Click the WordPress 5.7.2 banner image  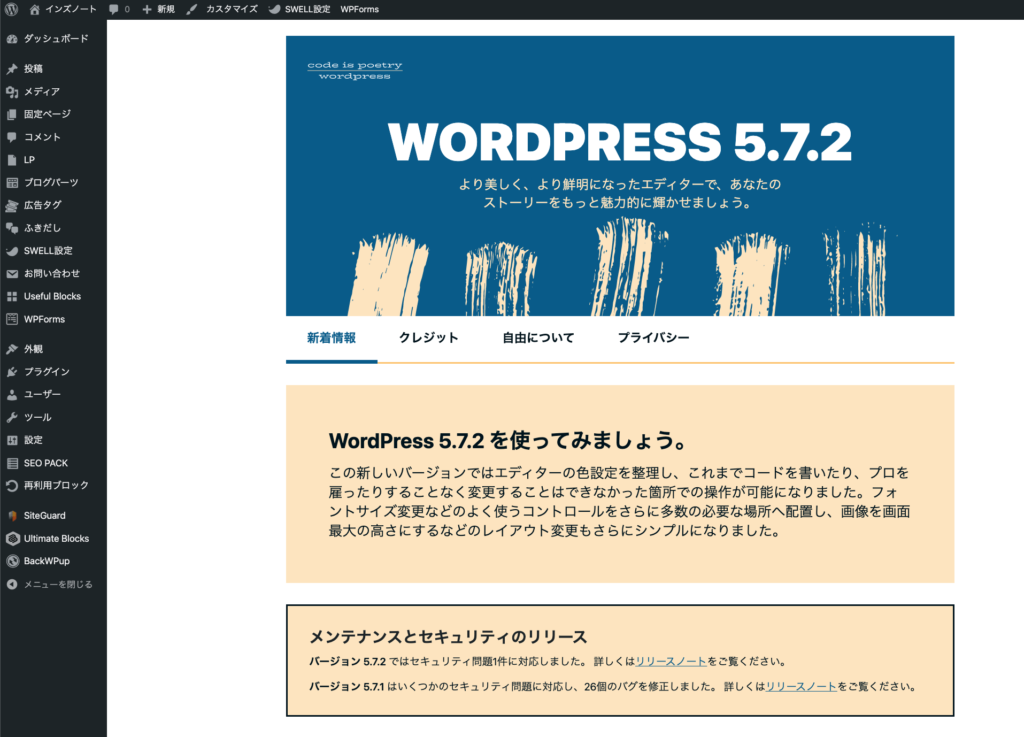click(620, 176)
